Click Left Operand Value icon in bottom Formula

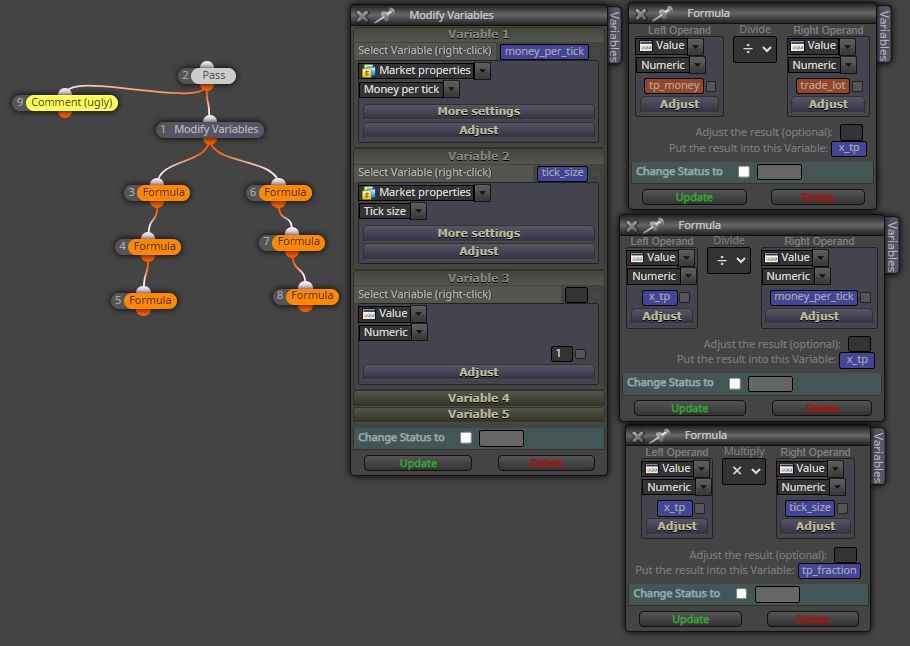point(652,468)
